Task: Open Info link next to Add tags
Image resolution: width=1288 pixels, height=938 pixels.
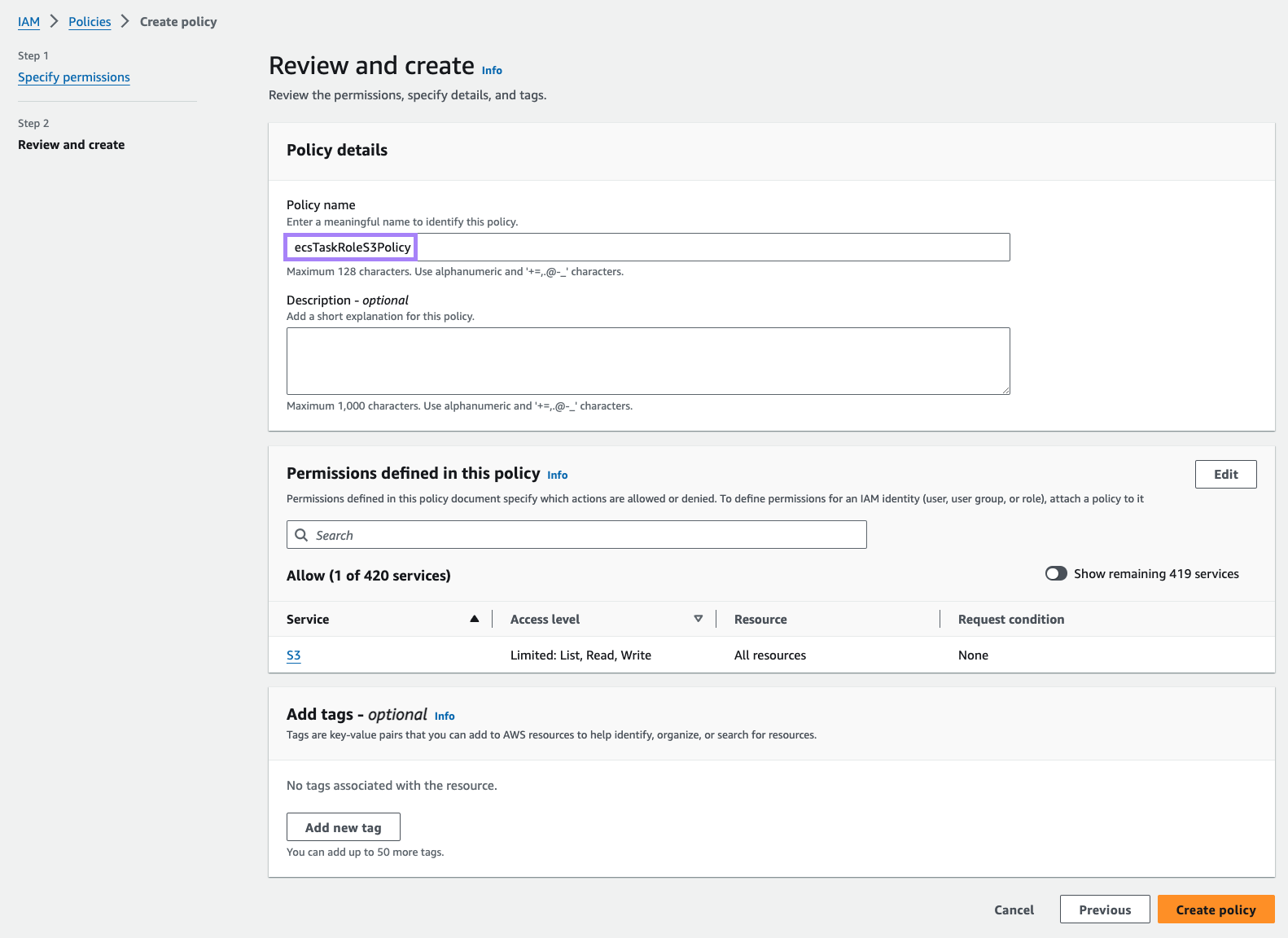Action: coord(444,716)
